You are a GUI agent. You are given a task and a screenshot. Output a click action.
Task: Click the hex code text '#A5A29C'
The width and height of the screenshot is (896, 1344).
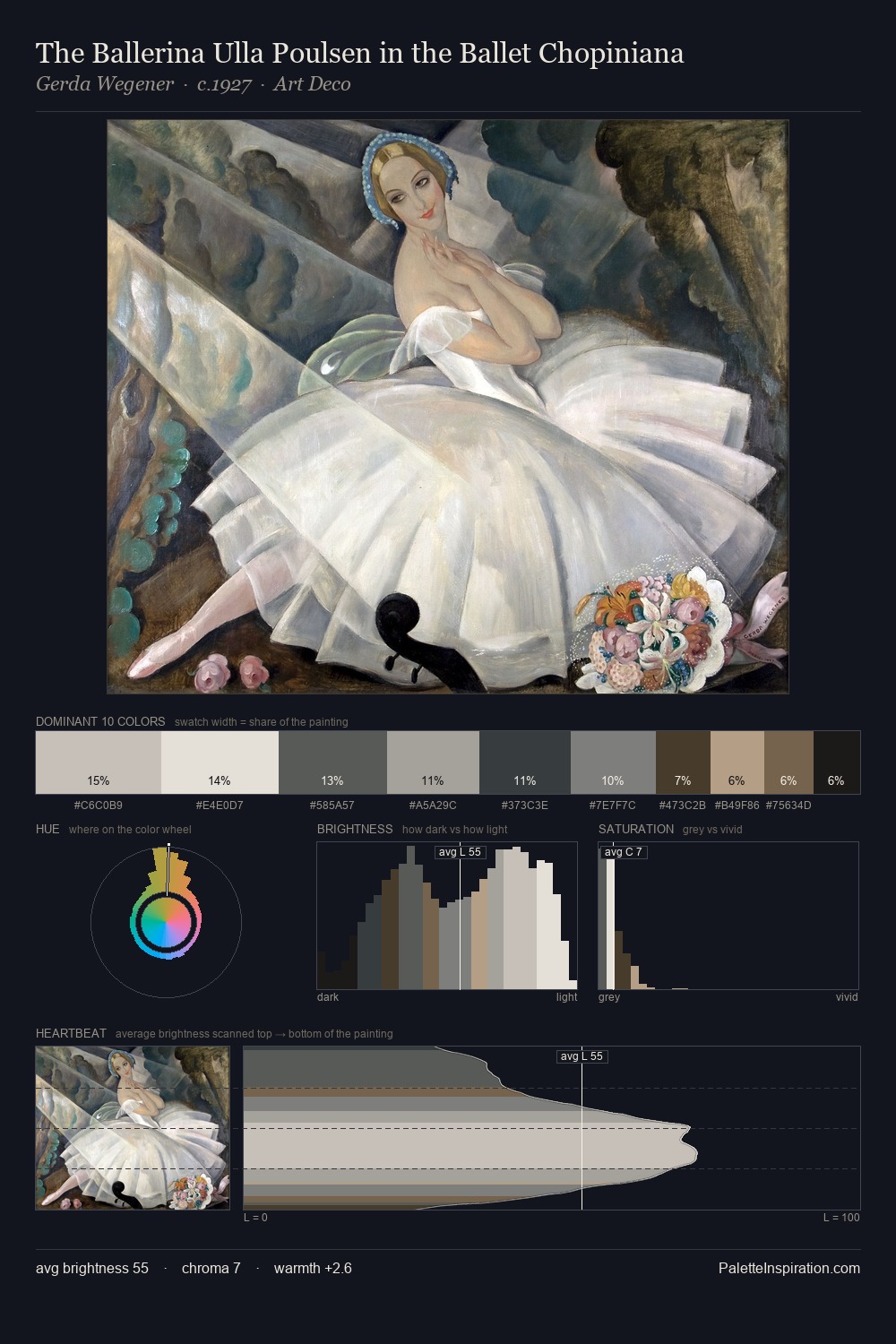(433, 805)
